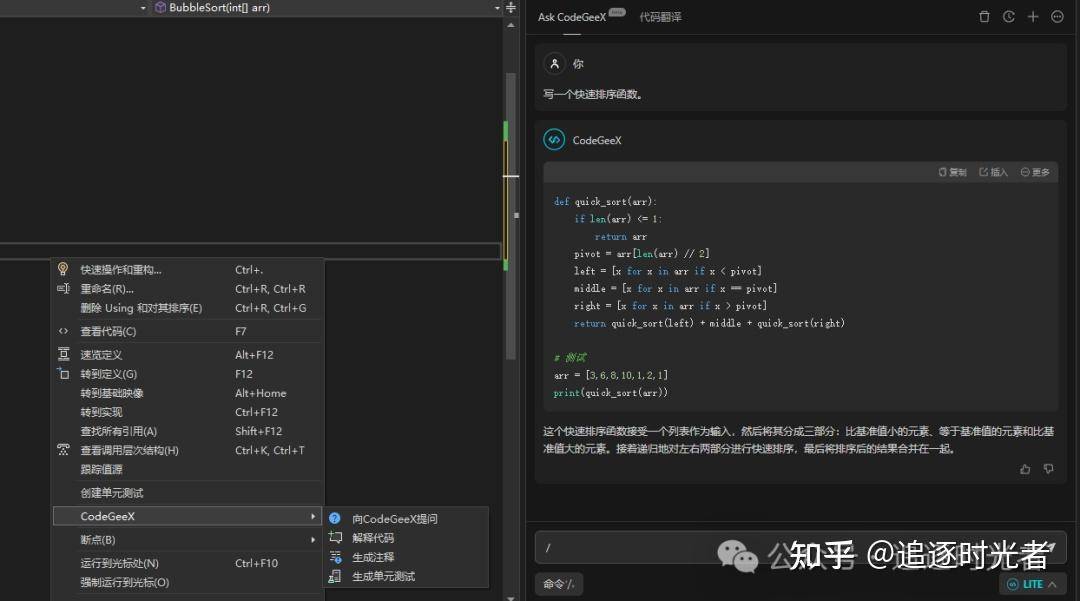
Task: Click the user avatar icon beside 你
Action: coord(554,64)
